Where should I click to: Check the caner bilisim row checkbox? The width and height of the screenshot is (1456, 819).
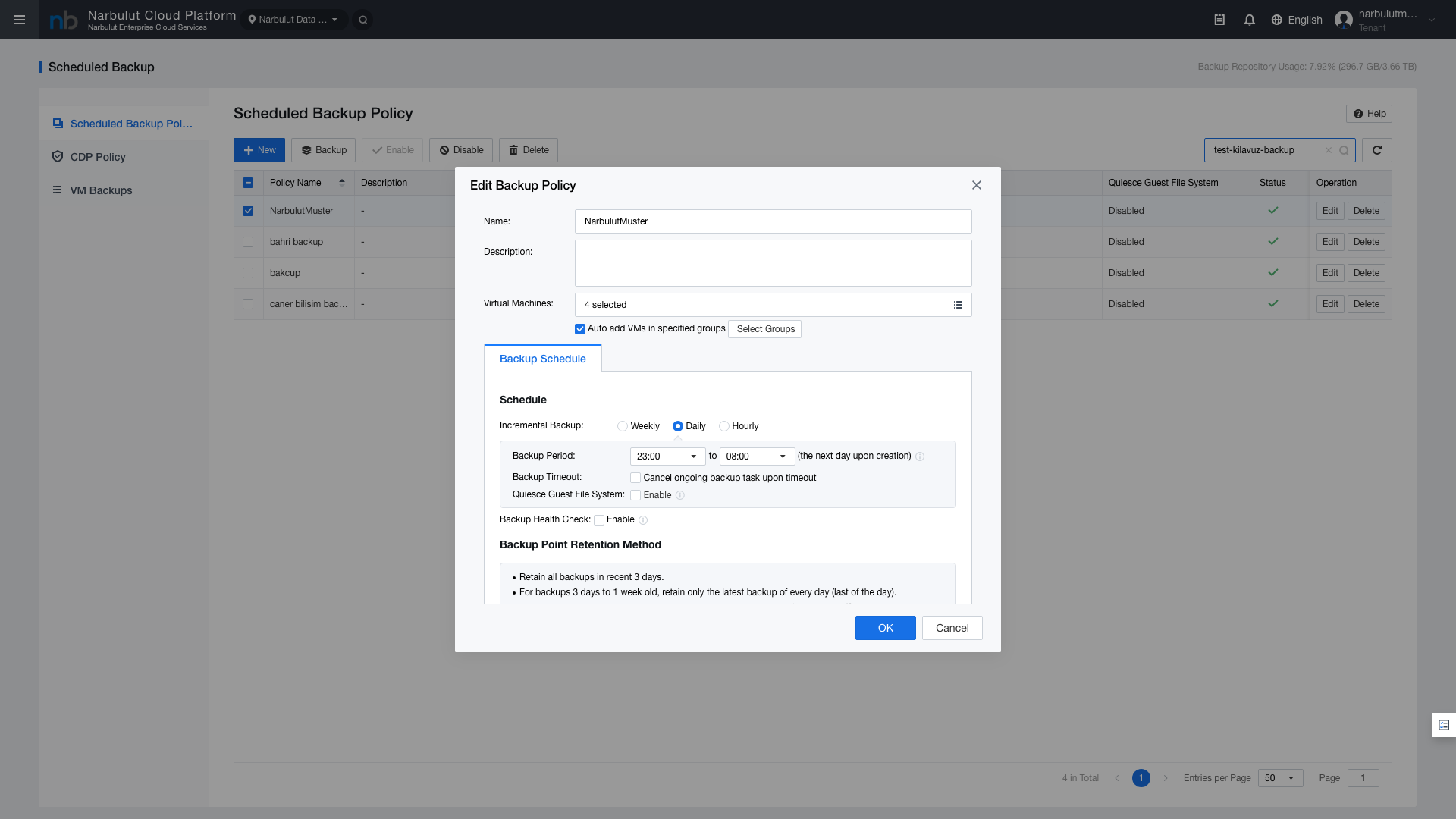(248, 304)
